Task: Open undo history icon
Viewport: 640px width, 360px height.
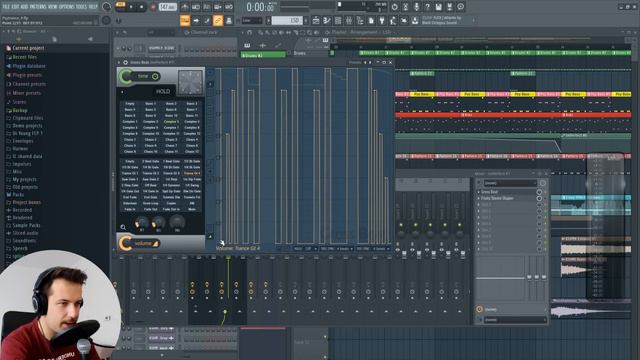Action: point(394,7)
